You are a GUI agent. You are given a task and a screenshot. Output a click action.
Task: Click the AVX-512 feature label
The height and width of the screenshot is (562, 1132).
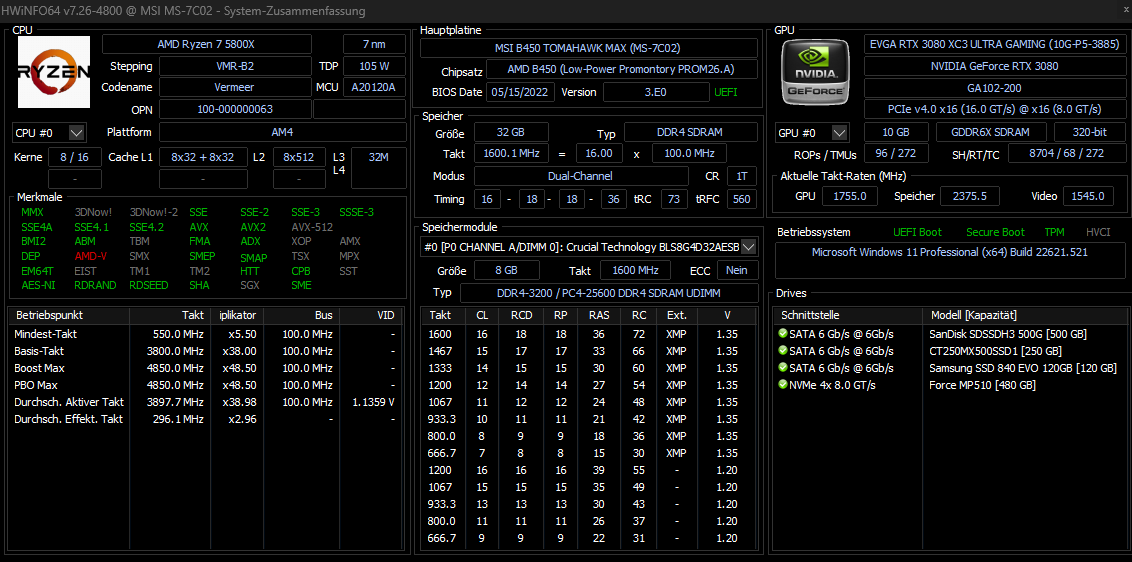point(312,227)
